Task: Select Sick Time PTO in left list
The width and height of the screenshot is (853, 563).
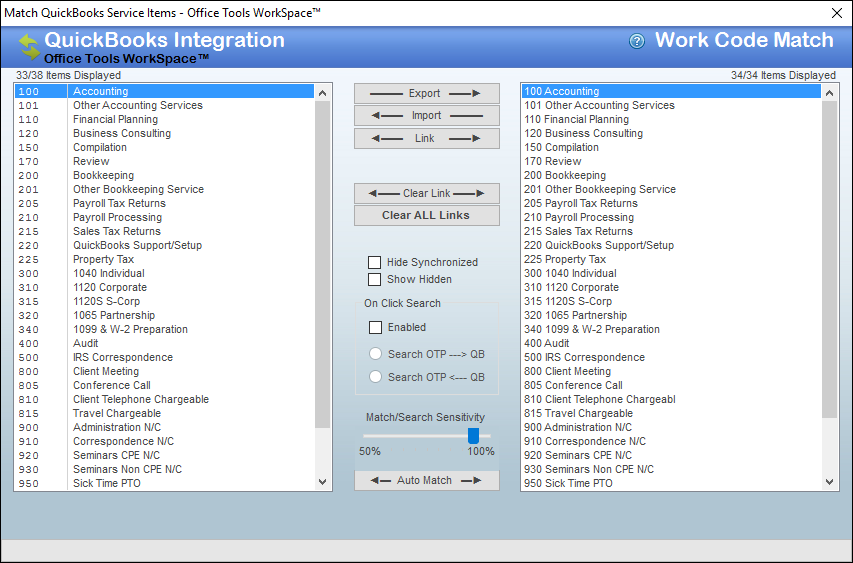Action: point(165,484)
